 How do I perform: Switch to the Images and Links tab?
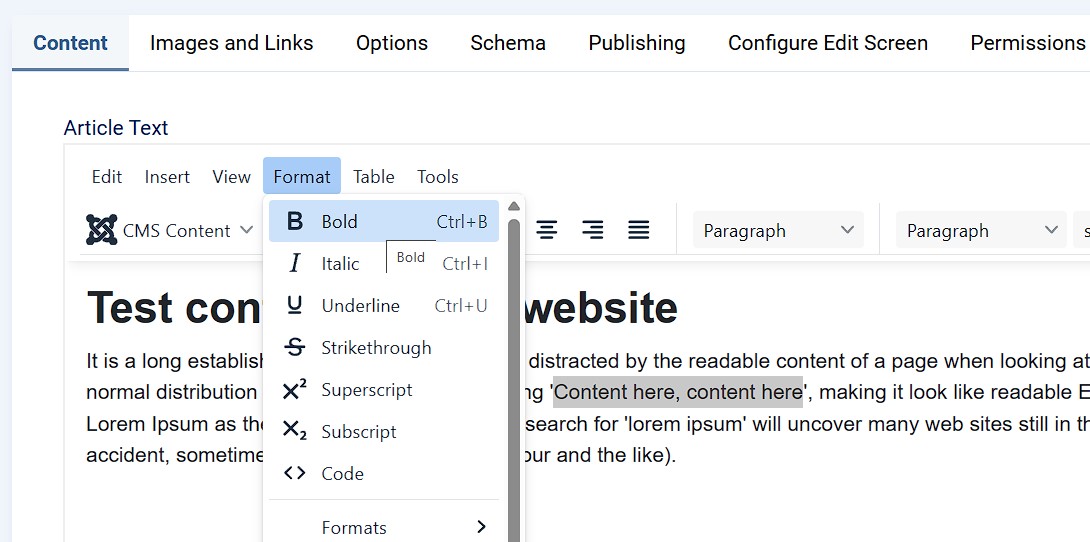[231, 43]
